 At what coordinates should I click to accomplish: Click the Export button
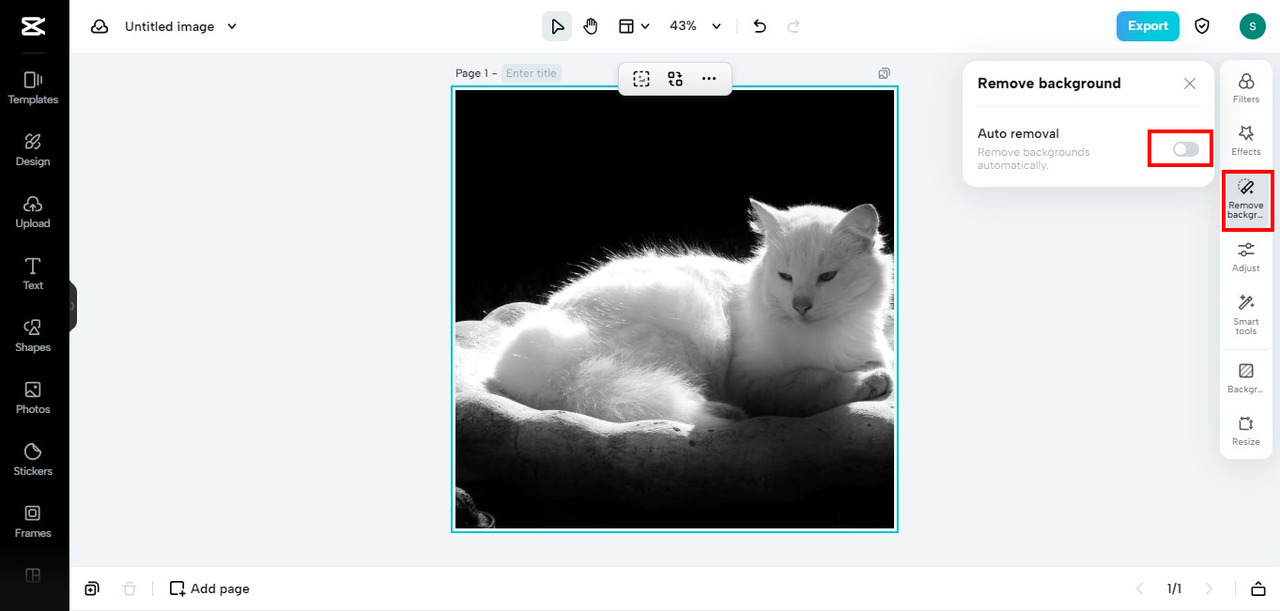tap(1147, 26)
